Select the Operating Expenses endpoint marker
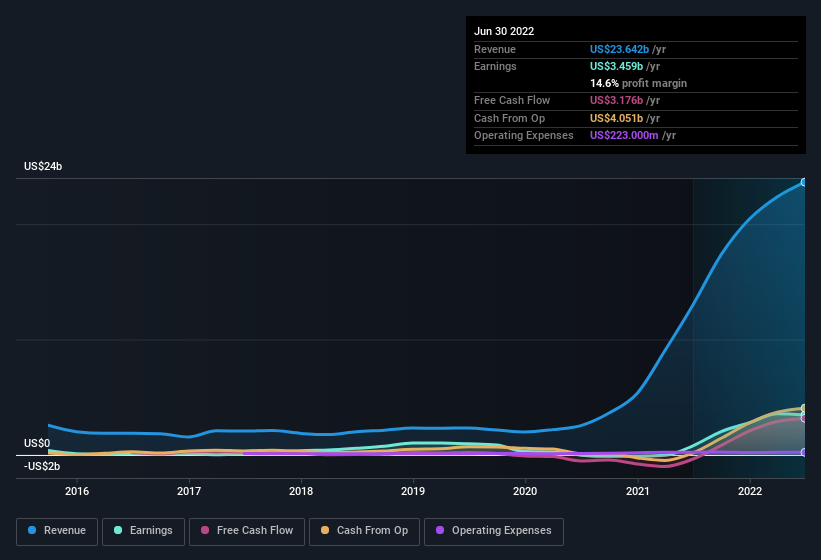The image size is (821, 560). pos(804,452)
